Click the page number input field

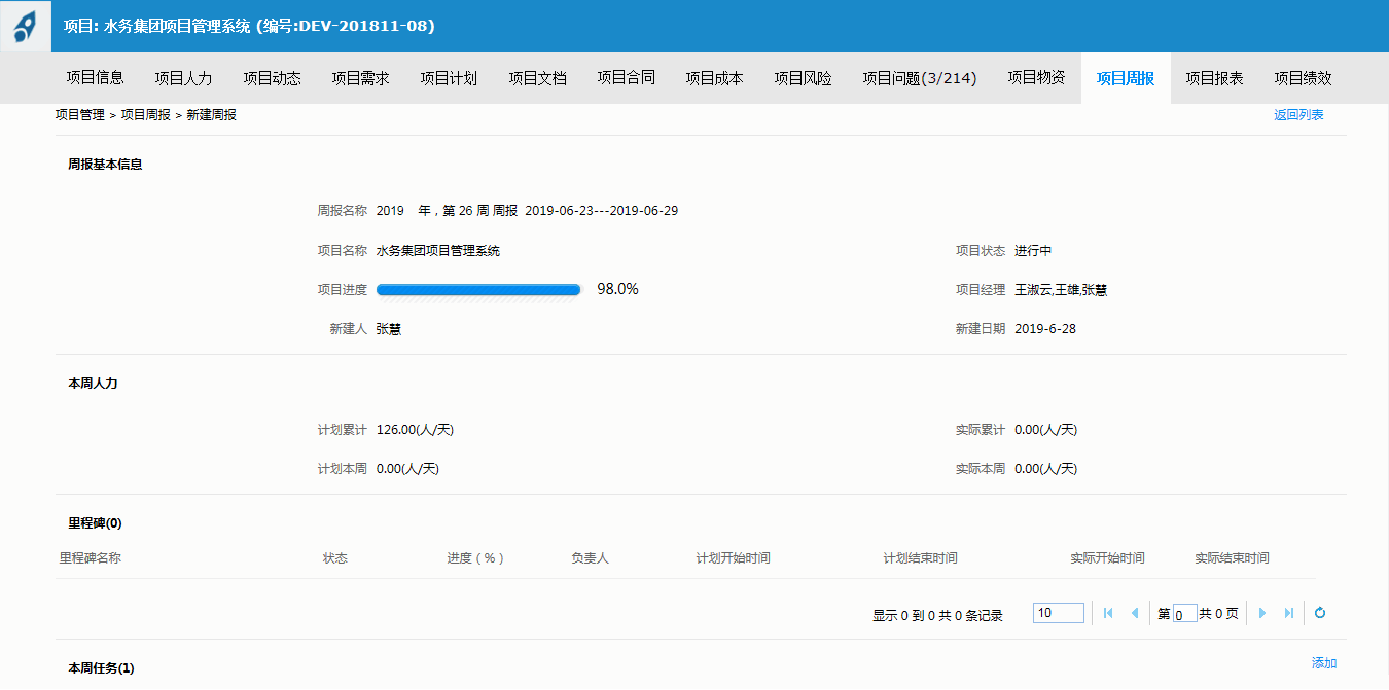pyautogui.click(x=1185, y=614)
